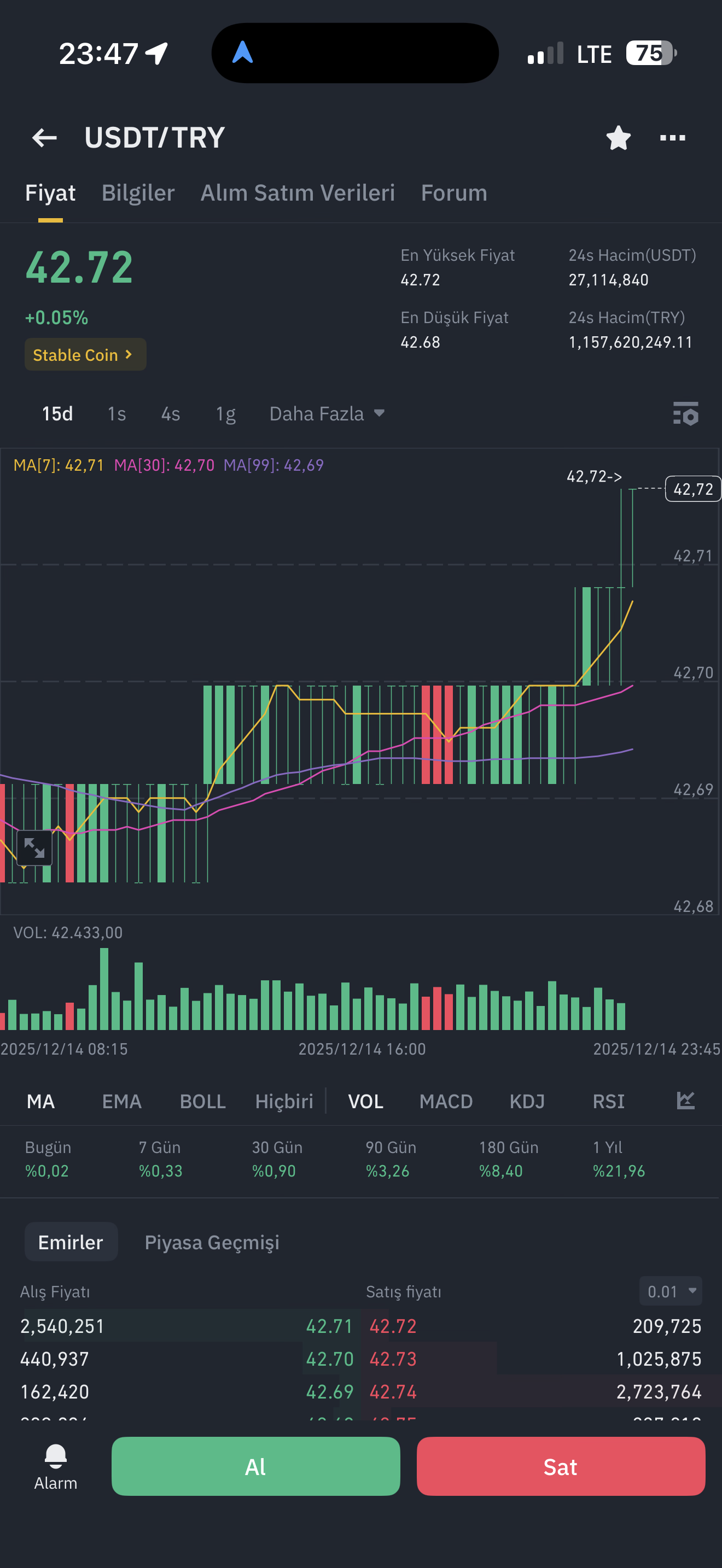The image size is (722, 1568).
Task: Tap the back arrow icon
Action: [44, 138]
